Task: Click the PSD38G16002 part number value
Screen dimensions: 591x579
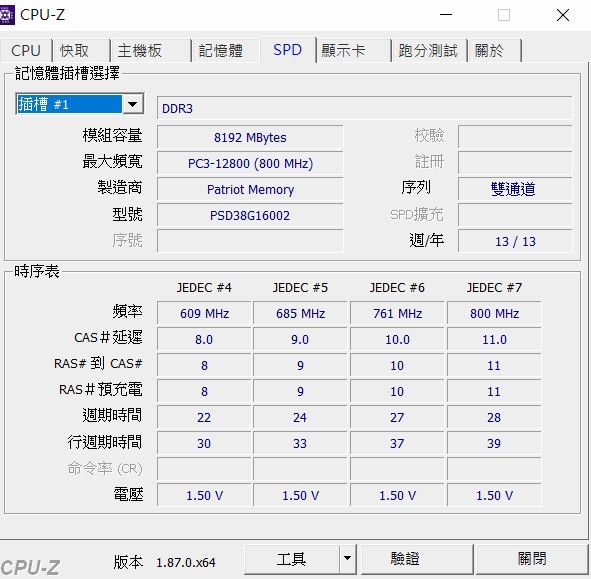Action: (250, 216)
